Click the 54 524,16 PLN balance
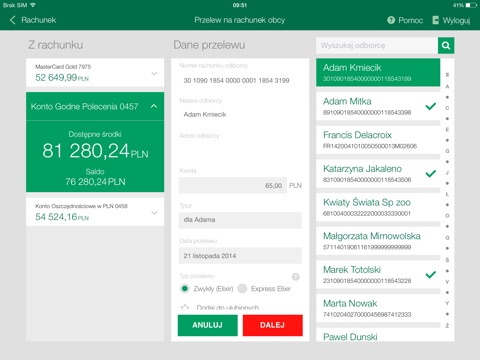 (62, 217)
